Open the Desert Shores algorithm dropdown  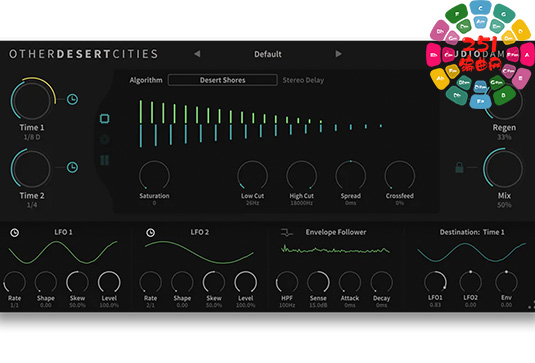pos(222,80)
